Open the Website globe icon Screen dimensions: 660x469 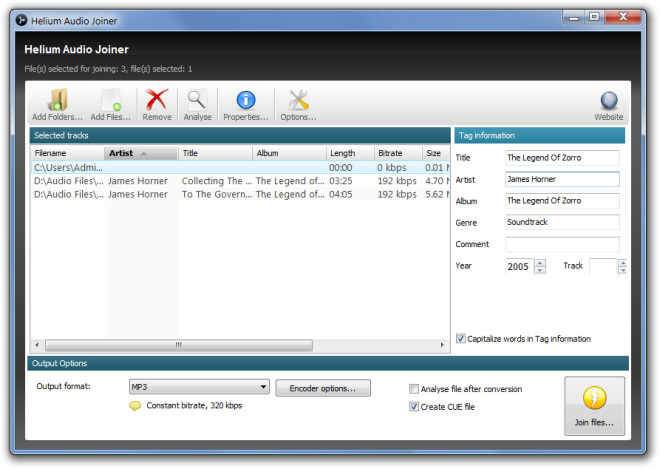[609, 101]
